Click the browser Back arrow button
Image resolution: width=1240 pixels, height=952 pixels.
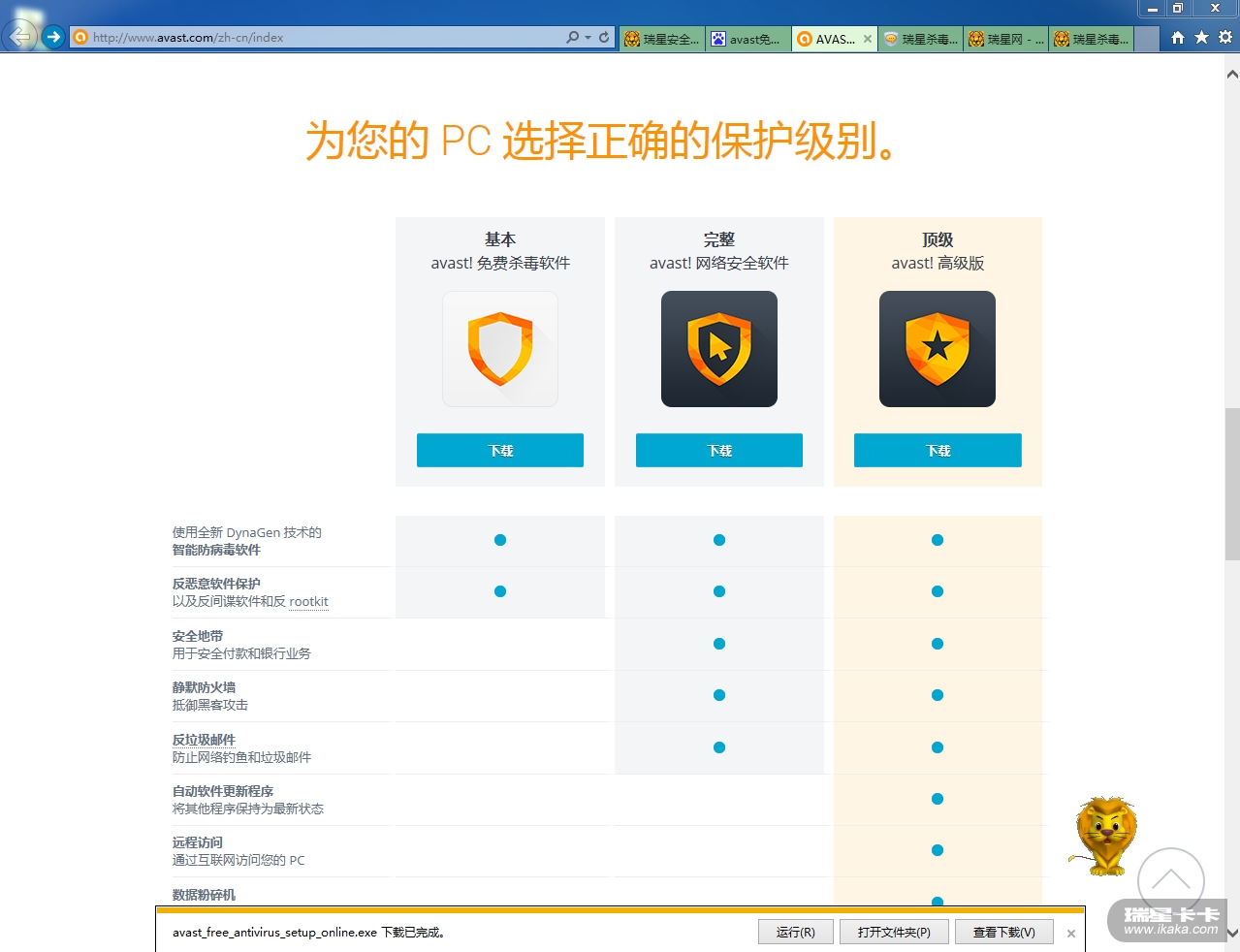coord(19,37)
